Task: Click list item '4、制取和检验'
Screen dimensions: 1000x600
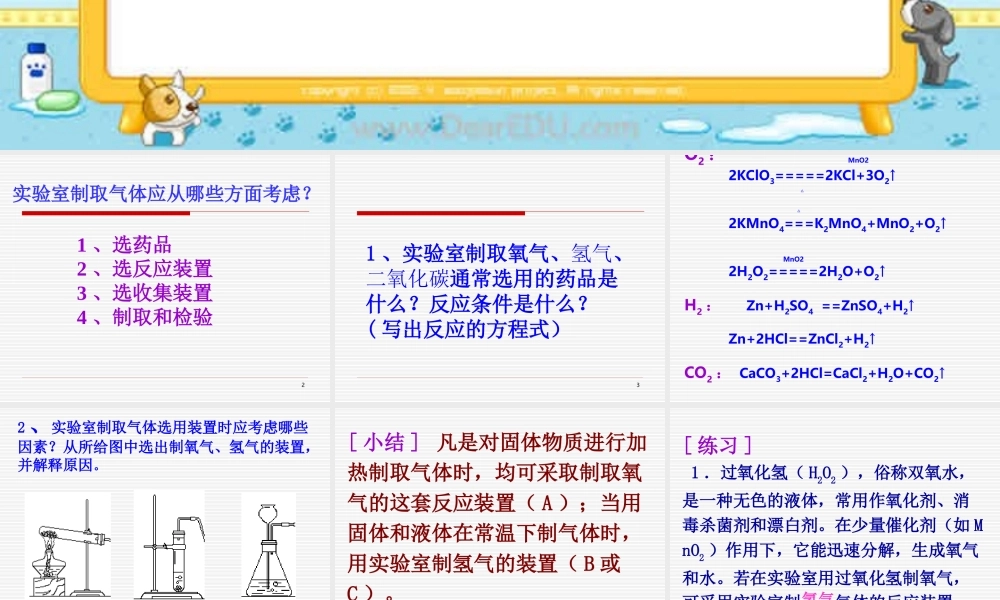Action: [x=144, y=318]
